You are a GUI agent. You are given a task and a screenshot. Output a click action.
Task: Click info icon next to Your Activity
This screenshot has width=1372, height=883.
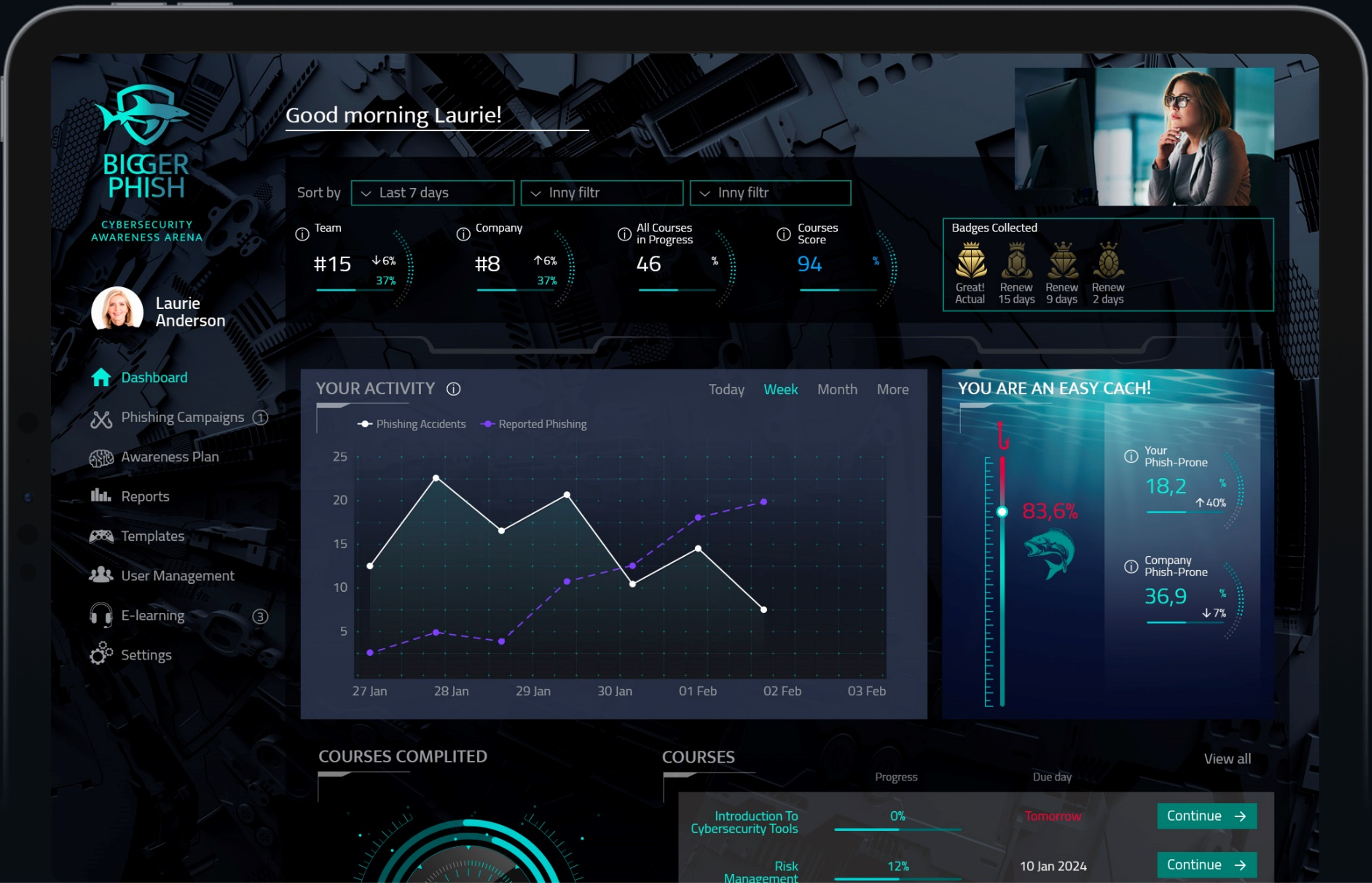pyautogui.click(x=453, y=389)
